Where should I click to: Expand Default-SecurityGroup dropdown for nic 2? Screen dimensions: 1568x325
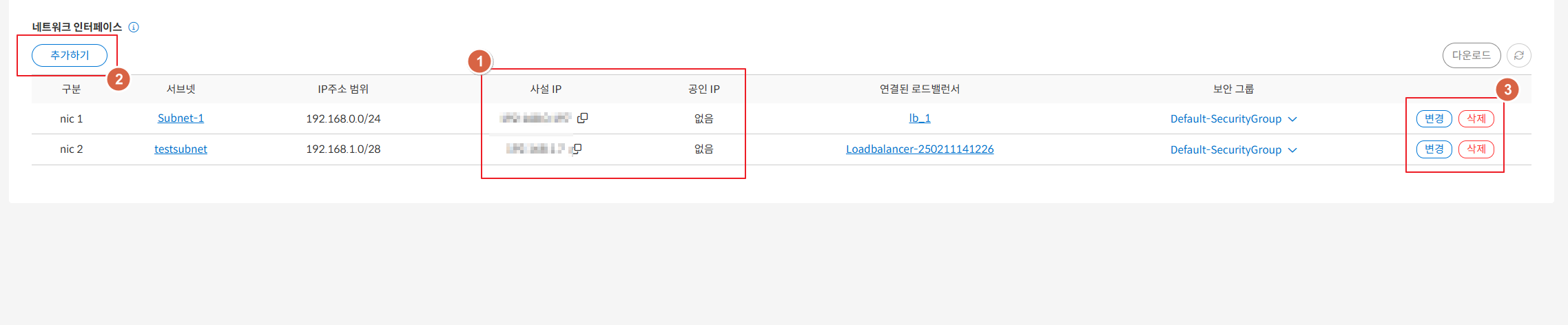tap(1292, 150)
